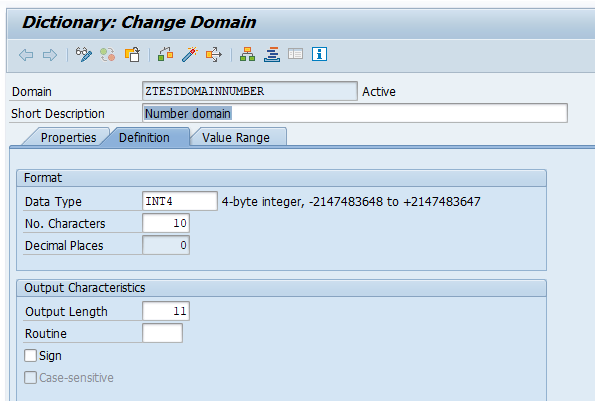Click the Data Type field containing INT4

coord(180,201)
